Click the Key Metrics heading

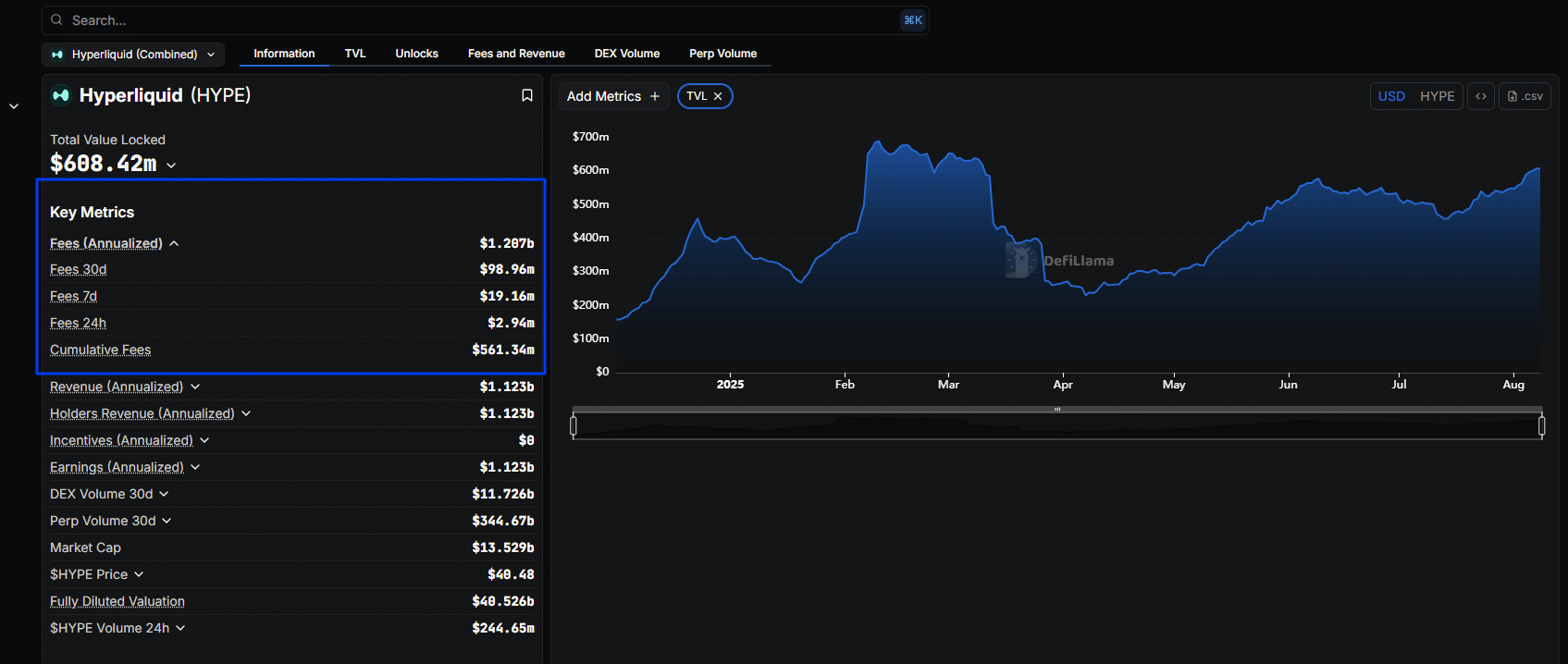(x=92, y=212)
